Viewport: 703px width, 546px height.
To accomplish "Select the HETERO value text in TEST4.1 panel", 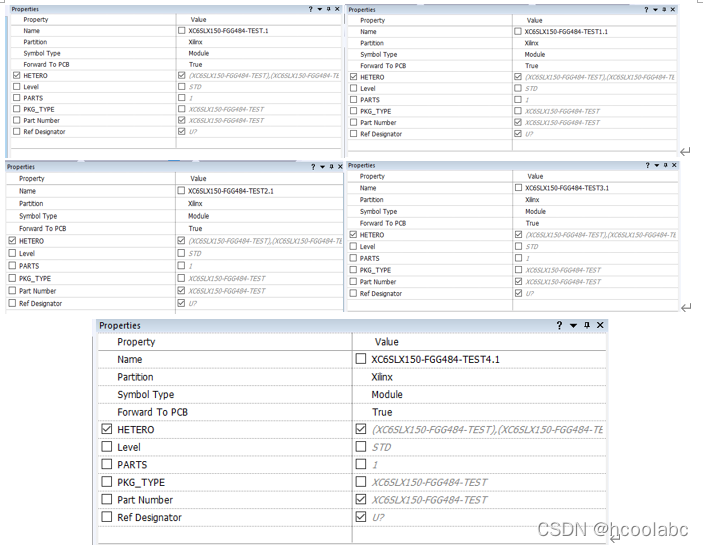I will 487,429.
